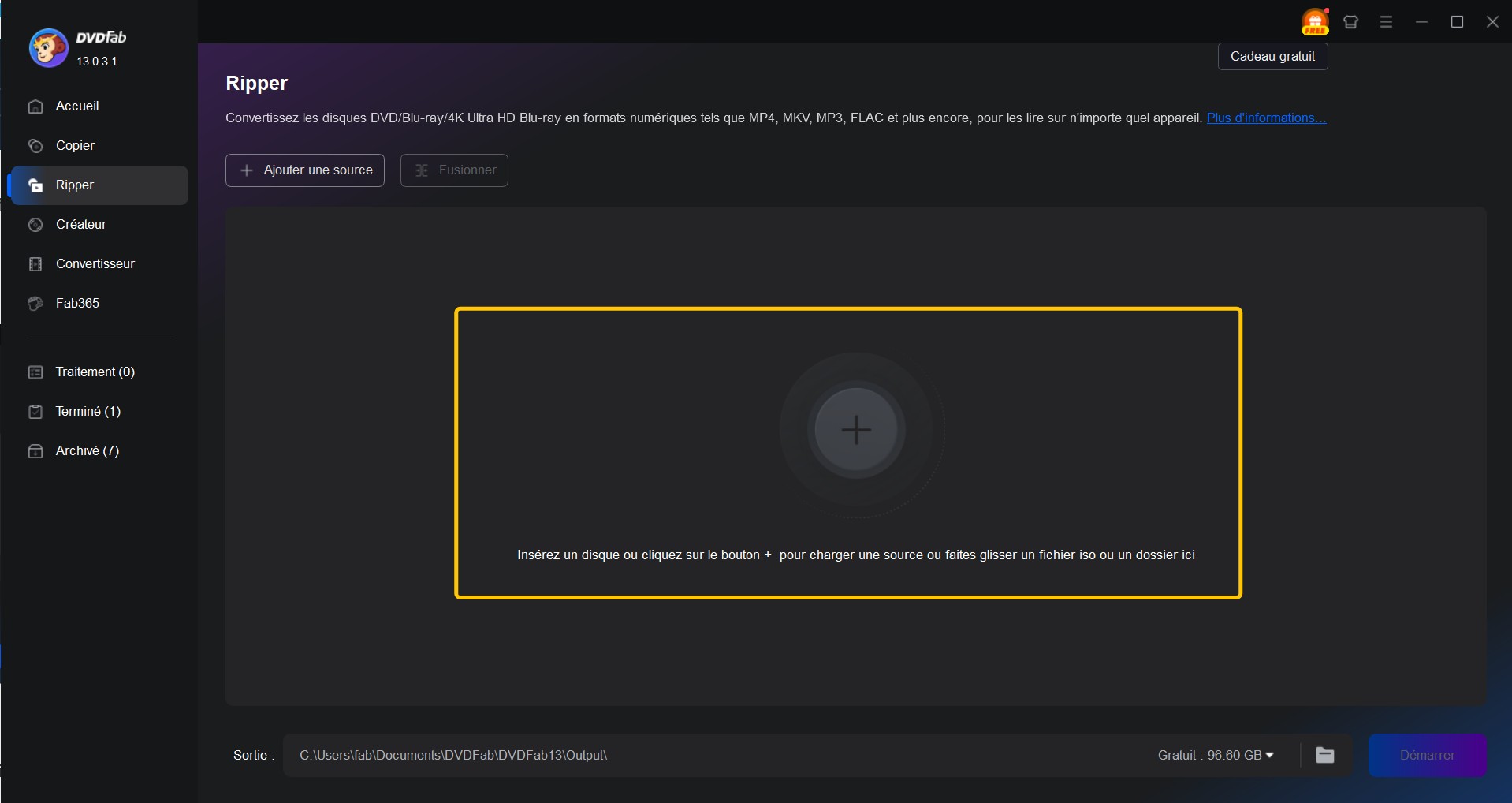Click the Démarrer start button
The height and width of the screenshot is (803, 1512).
click(1428, 756)
